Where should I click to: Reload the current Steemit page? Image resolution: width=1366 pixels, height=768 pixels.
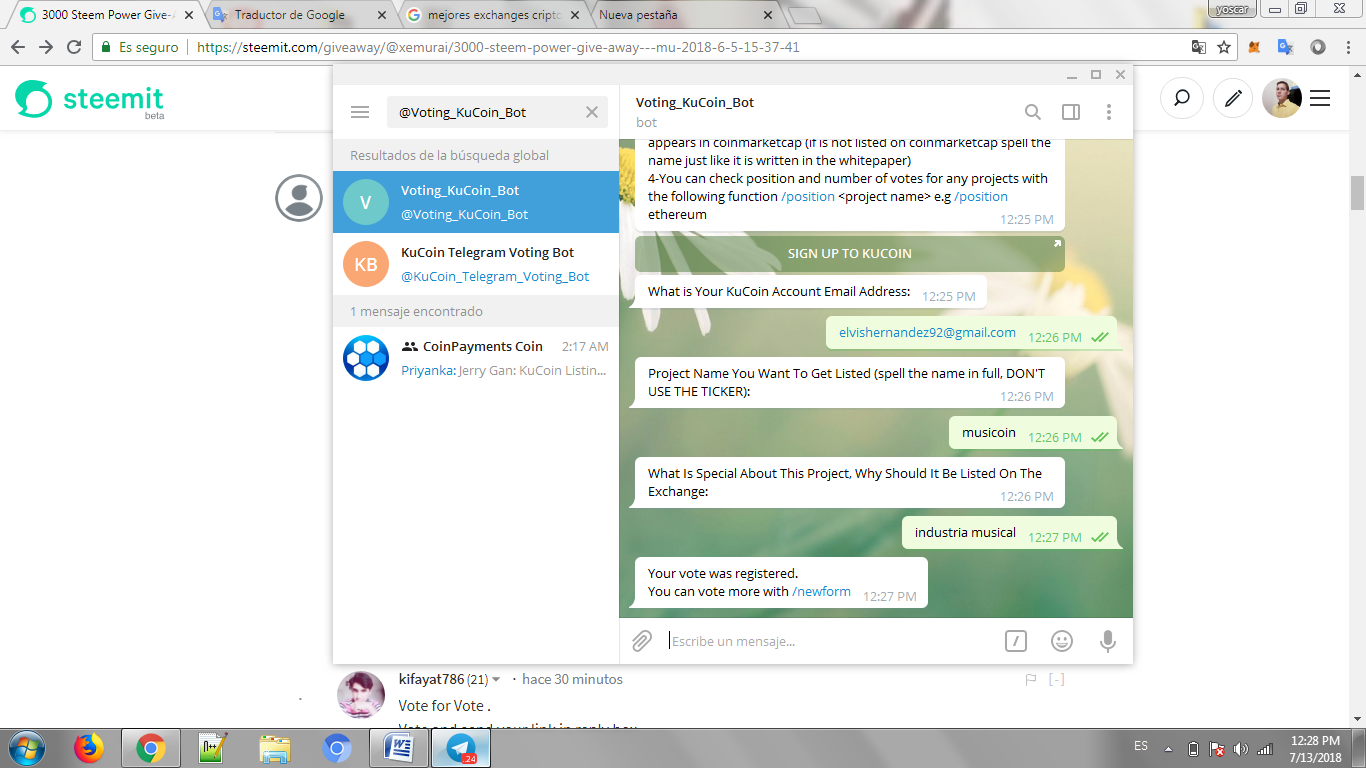(x=74, y=47)
